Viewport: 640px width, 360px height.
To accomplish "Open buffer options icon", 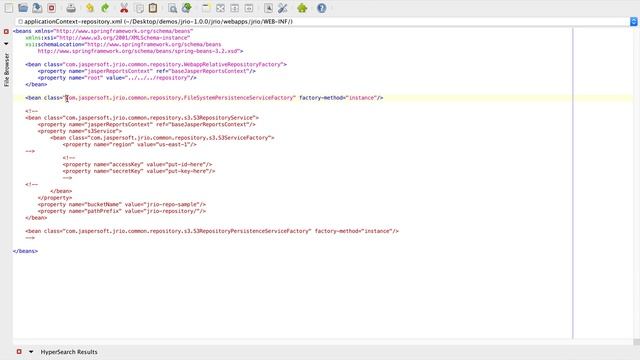I will (268, 8).
